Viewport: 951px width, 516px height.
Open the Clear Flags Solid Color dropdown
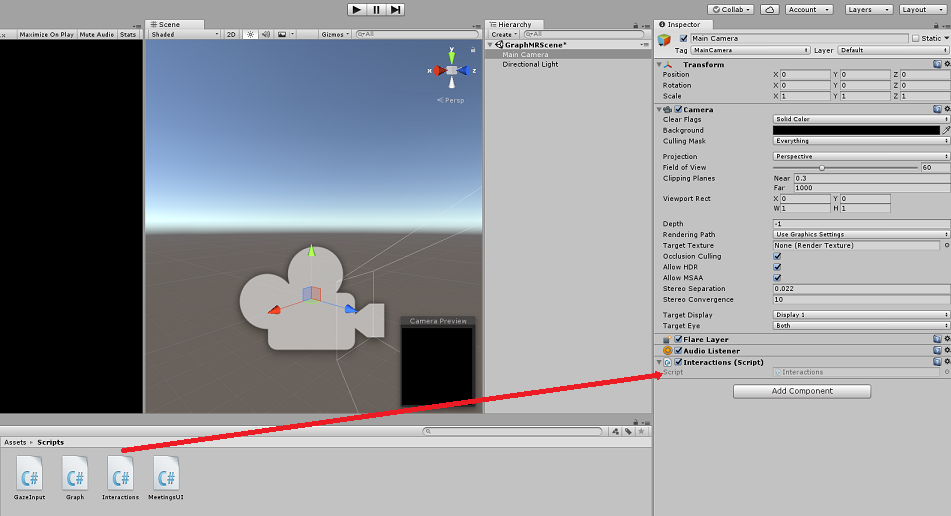click(861, 119)
